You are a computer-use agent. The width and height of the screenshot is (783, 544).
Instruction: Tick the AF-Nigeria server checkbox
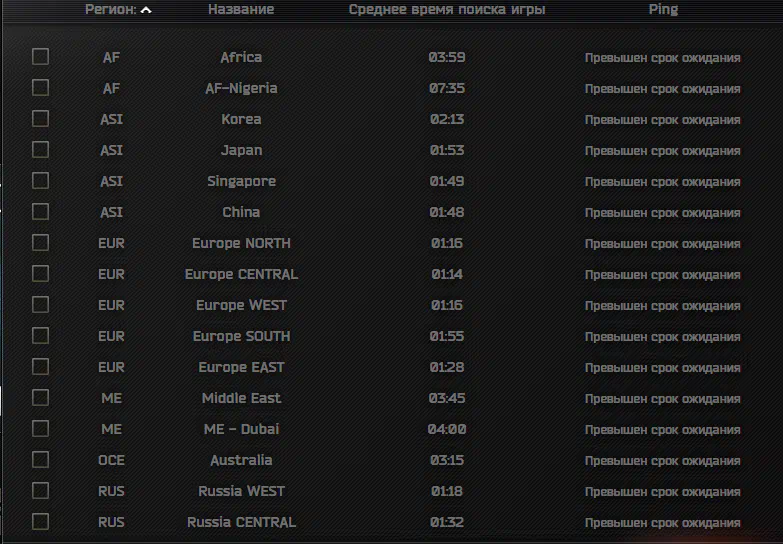(x=40, y=88)
